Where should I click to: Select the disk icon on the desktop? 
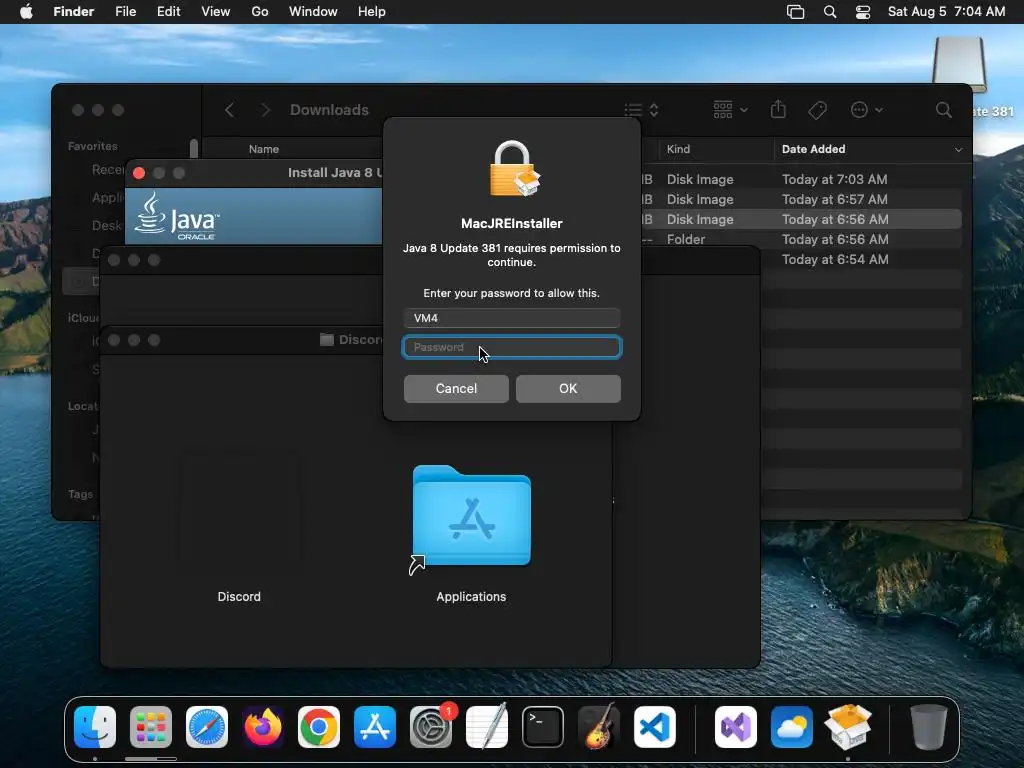(x=958, y=64)
